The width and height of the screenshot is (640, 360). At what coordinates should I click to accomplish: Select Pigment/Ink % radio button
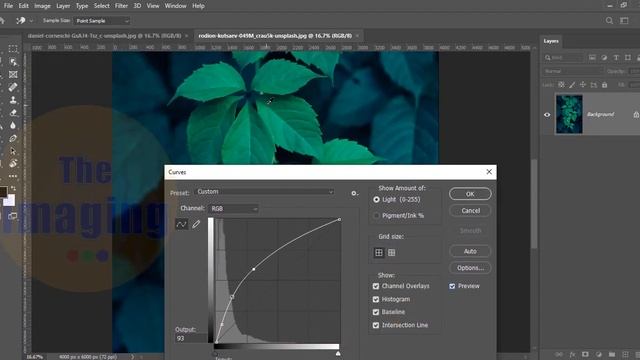tap(376, 216)
